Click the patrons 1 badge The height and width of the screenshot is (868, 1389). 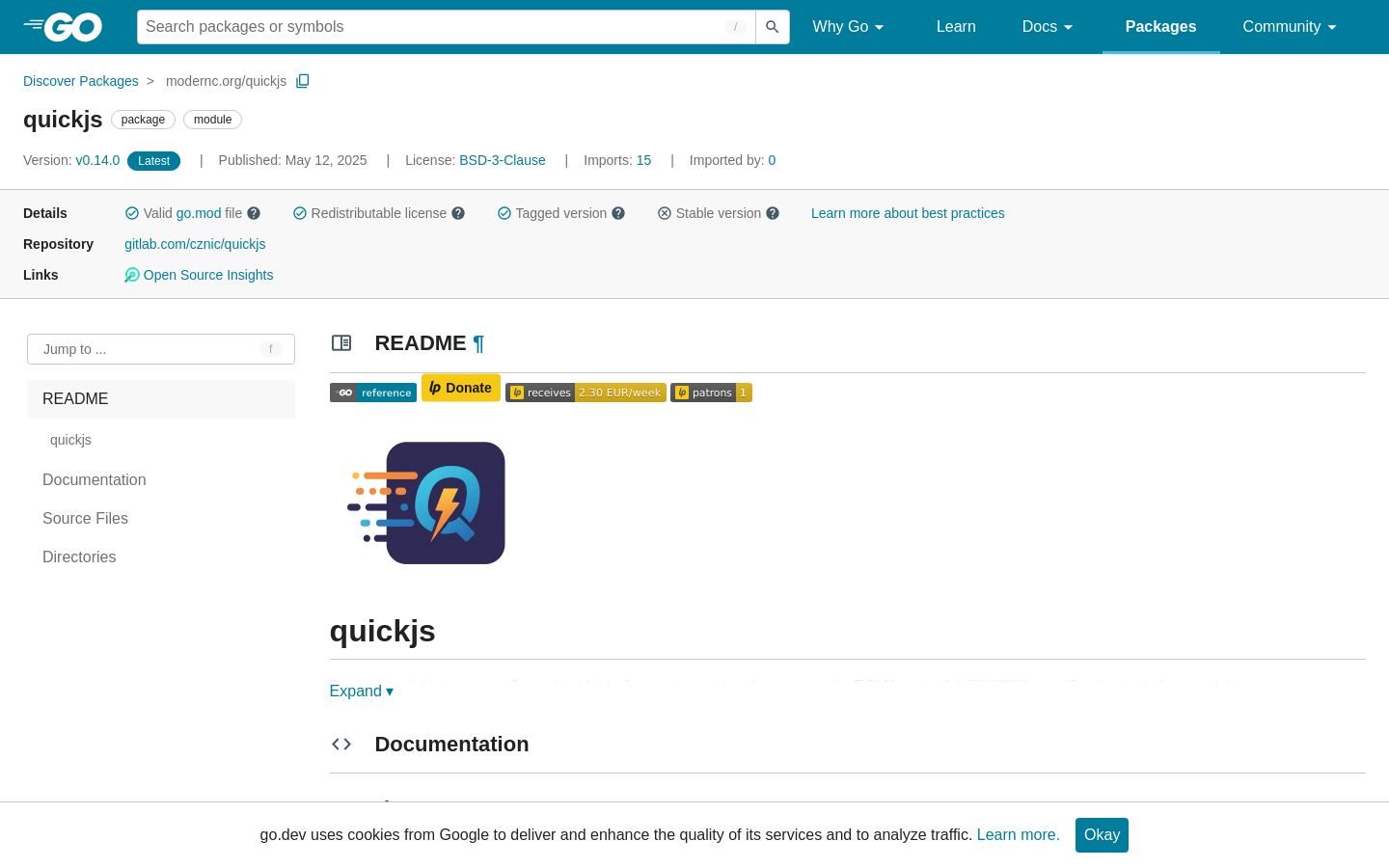[x=711, y=393]
